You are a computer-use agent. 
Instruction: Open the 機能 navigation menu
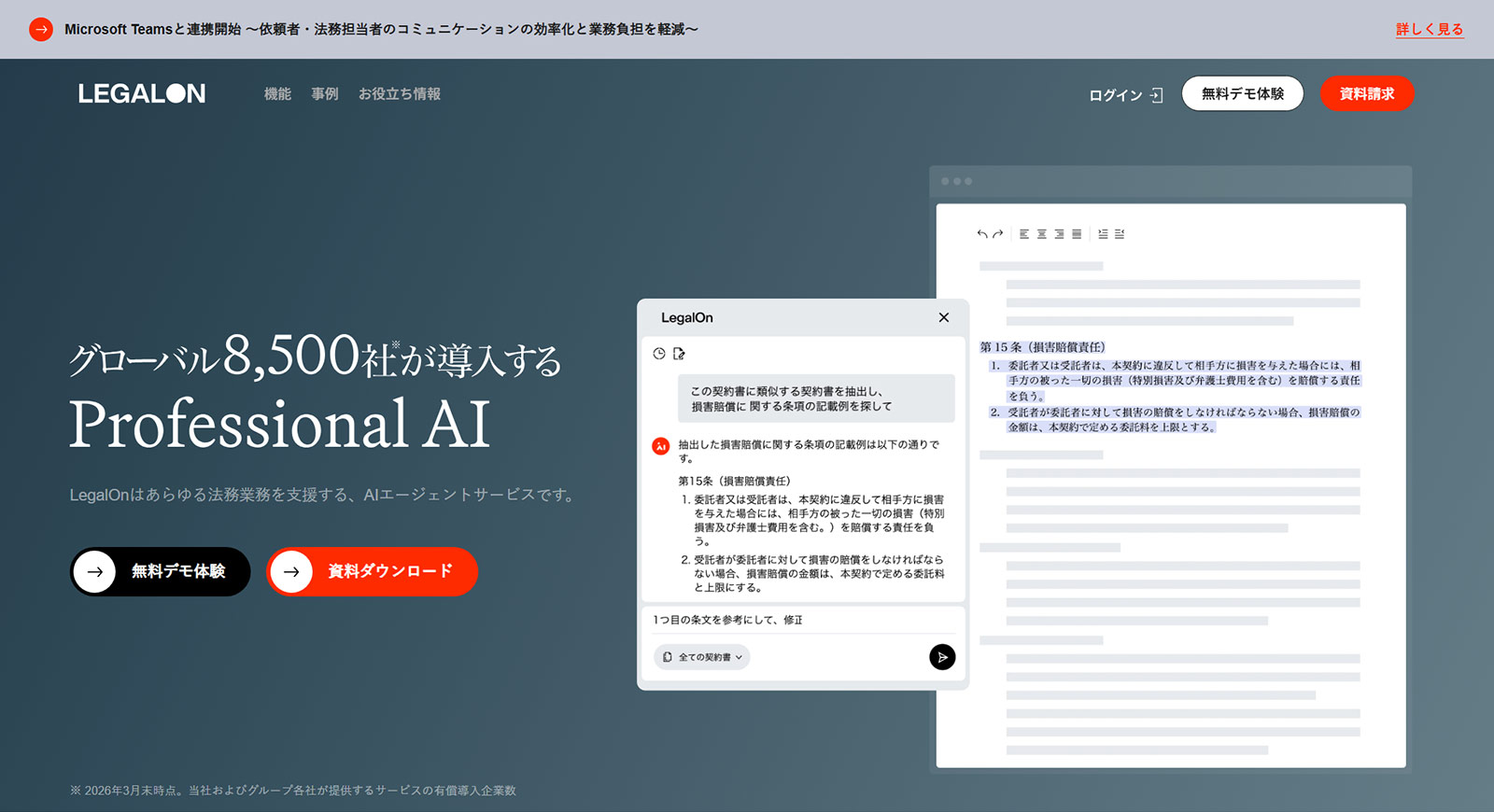[x=277, y=94]
